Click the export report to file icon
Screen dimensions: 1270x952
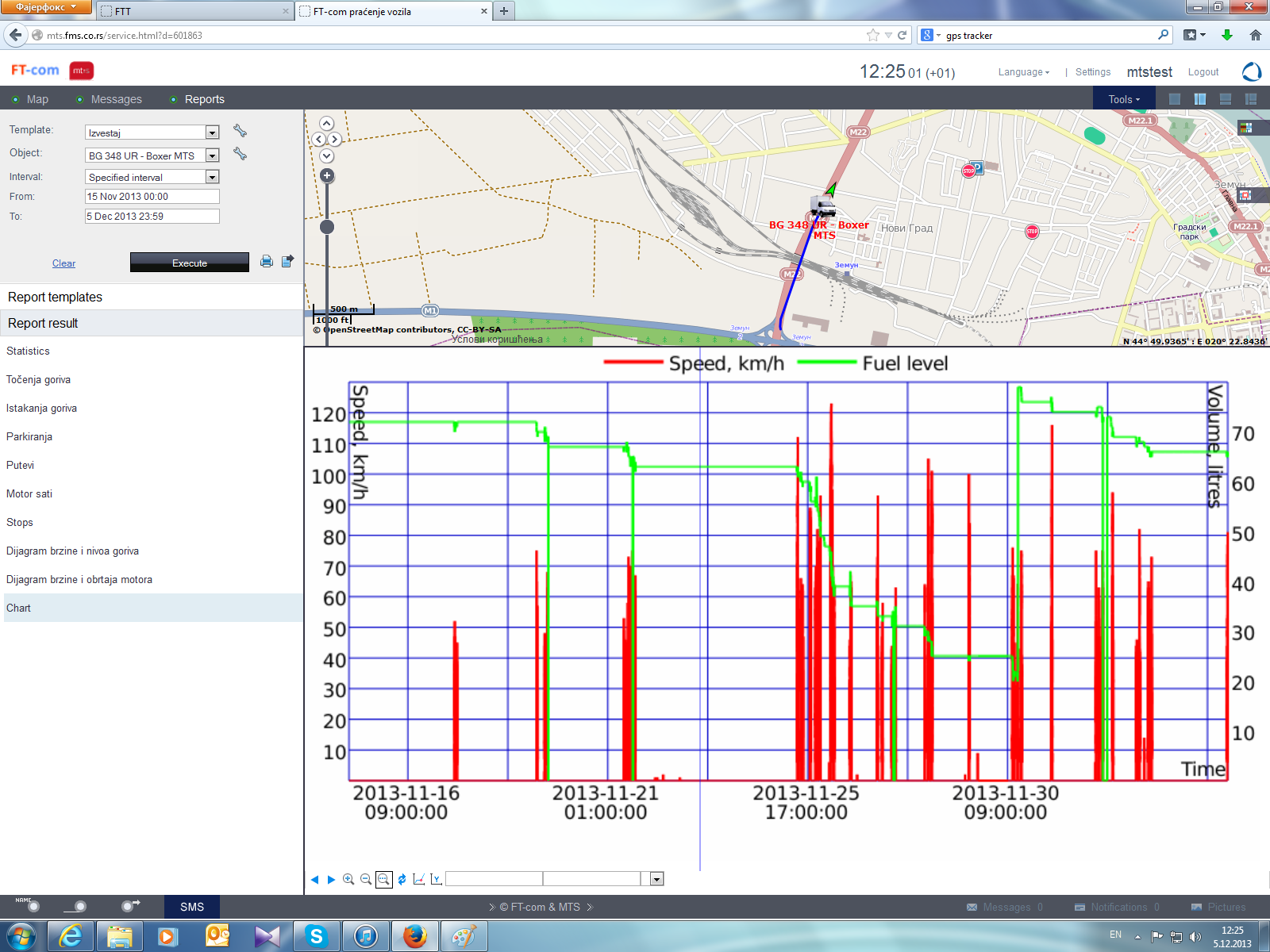pos(287,261)
